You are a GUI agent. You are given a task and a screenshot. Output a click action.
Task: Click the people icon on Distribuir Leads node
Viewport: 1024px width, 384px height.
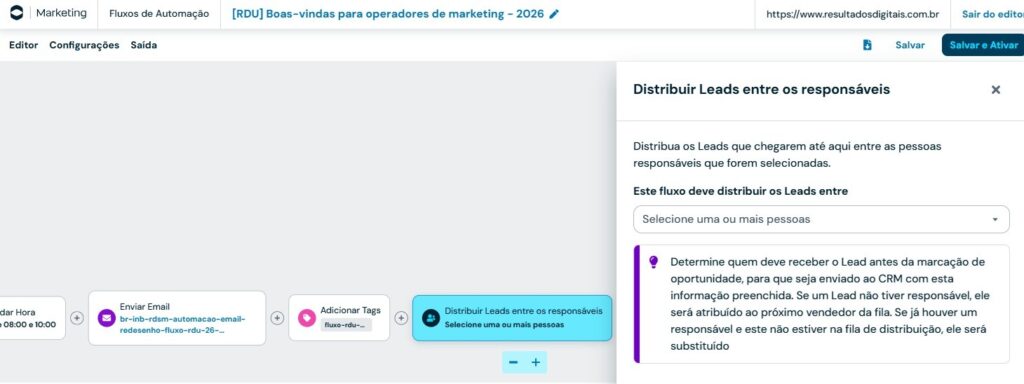click(430, 318)
